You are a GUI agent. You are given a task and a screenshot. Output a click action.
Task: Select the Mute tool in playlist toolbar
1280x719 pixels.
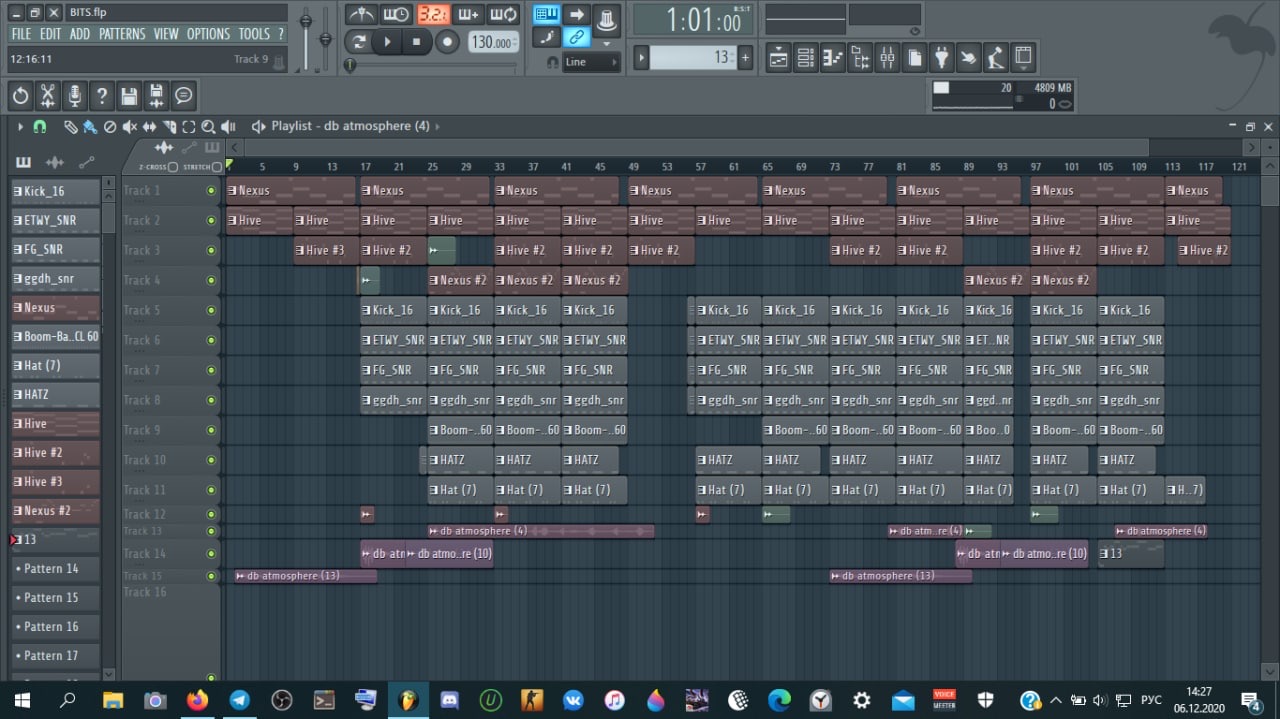129,127
